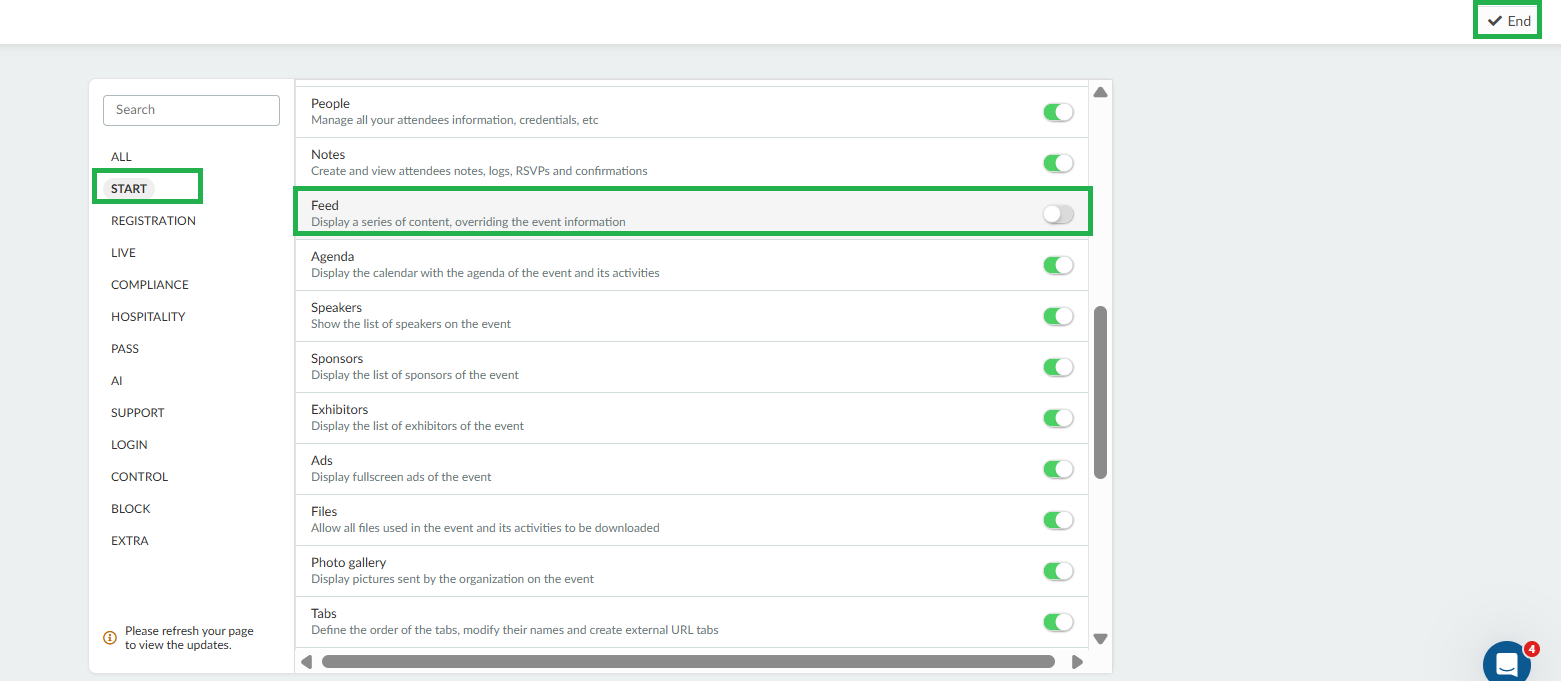Open the REGISTRATION category
Image resolution: width=1561 pixels, height=681 pixels.
point(153,221)
